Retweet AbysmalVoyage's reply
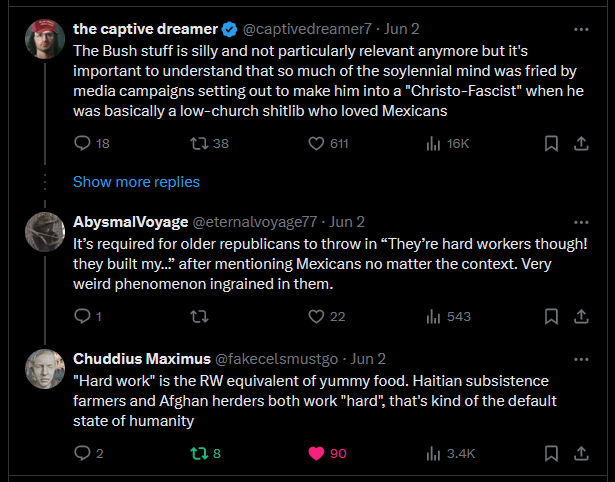 198,317
